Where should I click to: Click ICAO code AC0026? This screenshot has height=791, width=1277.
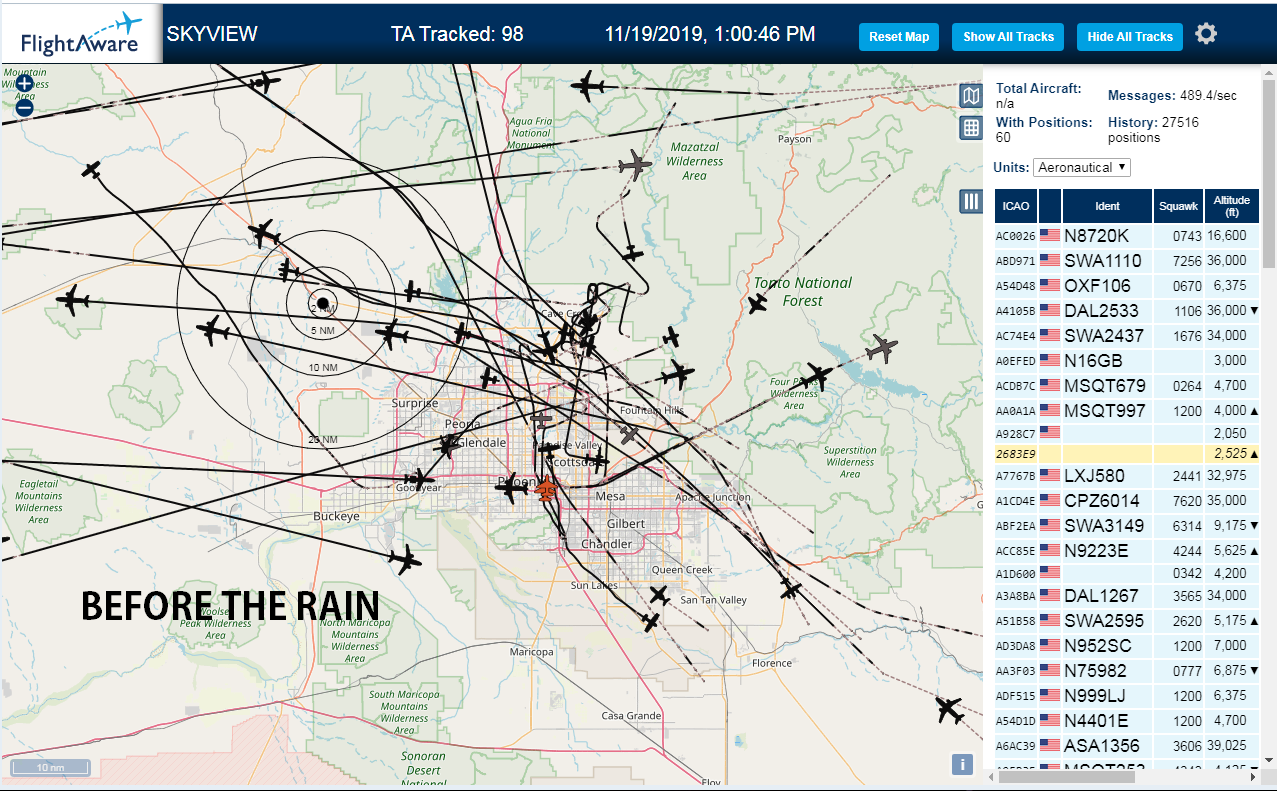click(1016, 237)
